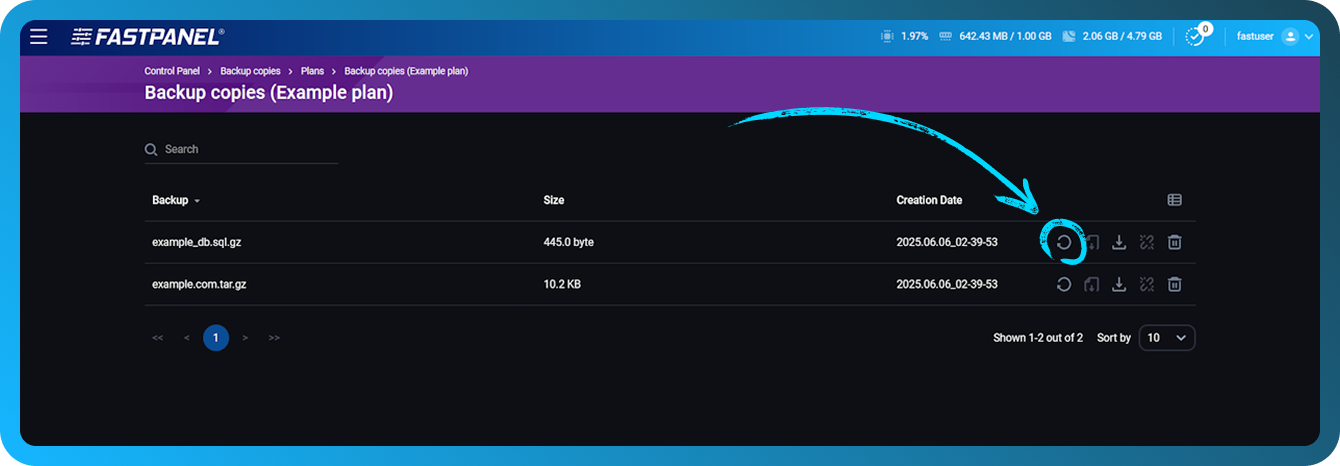Delete the example_db.sql.gz backup

(x=1175, y=242)
